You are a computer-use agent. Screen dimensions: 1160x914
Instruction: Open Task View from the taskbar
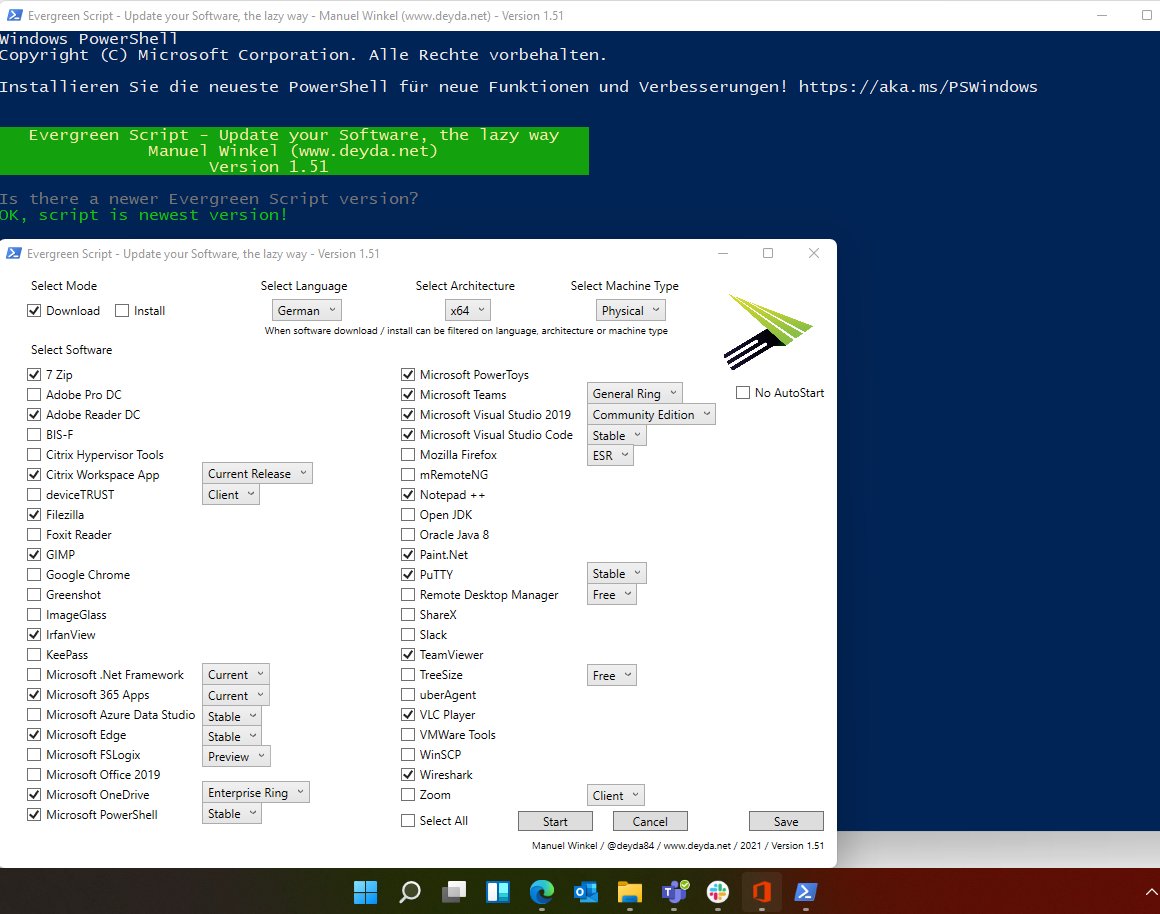(453, 891)
